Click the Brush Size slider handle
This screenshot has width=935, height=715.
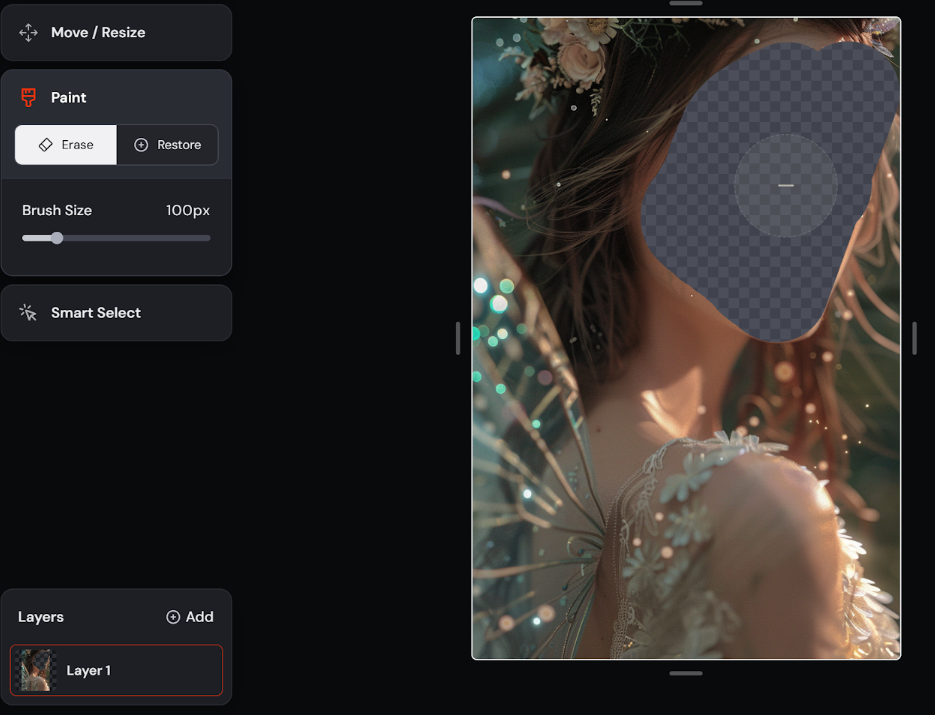coord(57,238)
